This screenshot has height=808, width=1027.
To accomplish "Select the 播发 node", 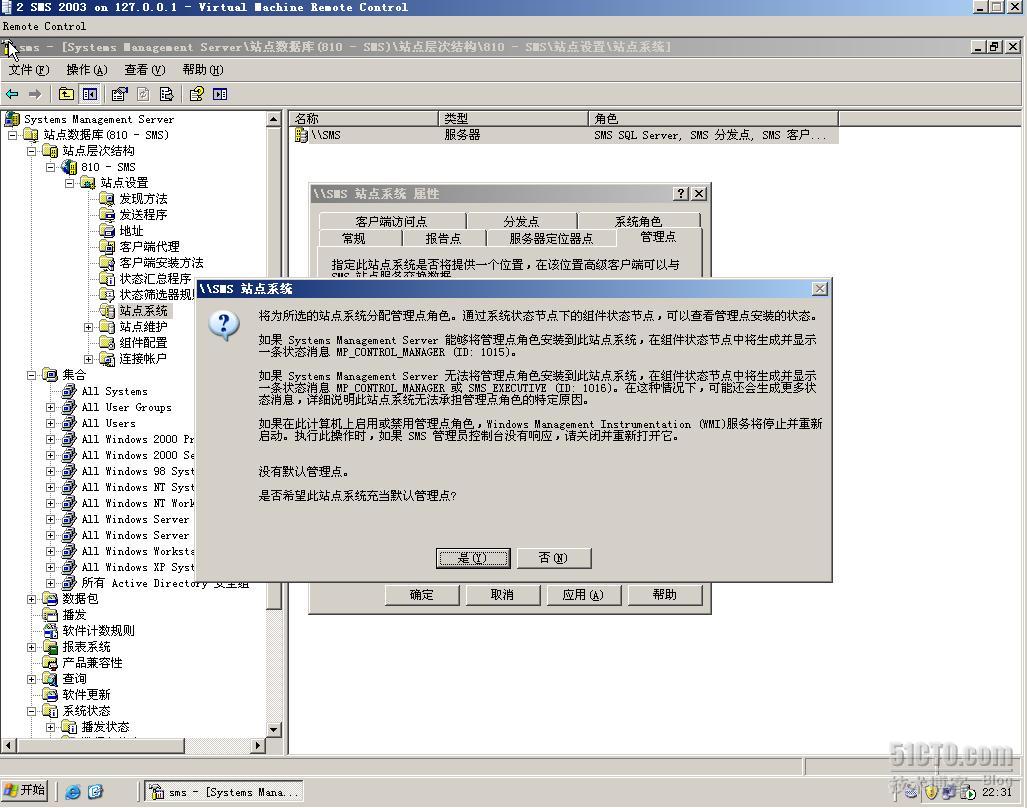I will (x=74, y=615).
